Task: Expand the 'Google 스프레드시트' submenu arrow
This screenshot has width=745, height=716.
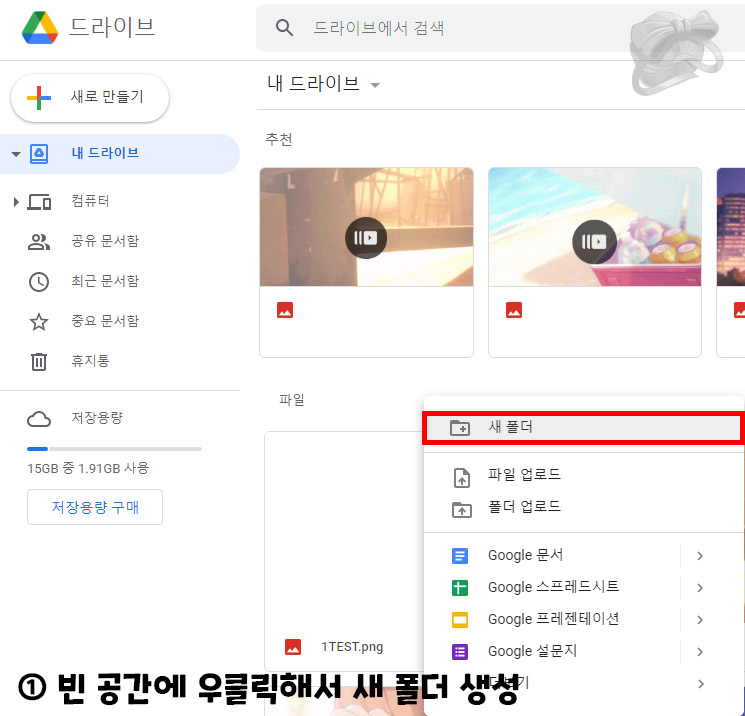Action: pos(700,588)
